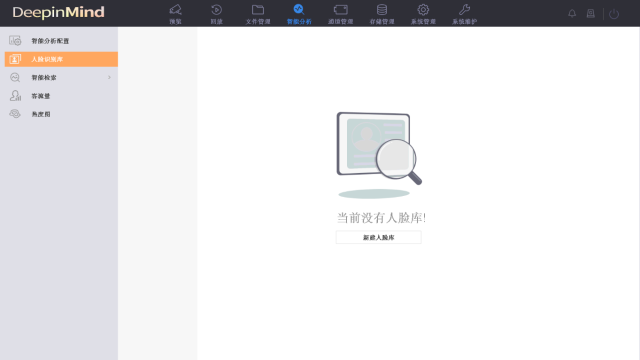Image resolution: width=640 pixels, height=360 pixels.
Task: Expand the 智能检索 submenu arrow
Action: point(109,77)
